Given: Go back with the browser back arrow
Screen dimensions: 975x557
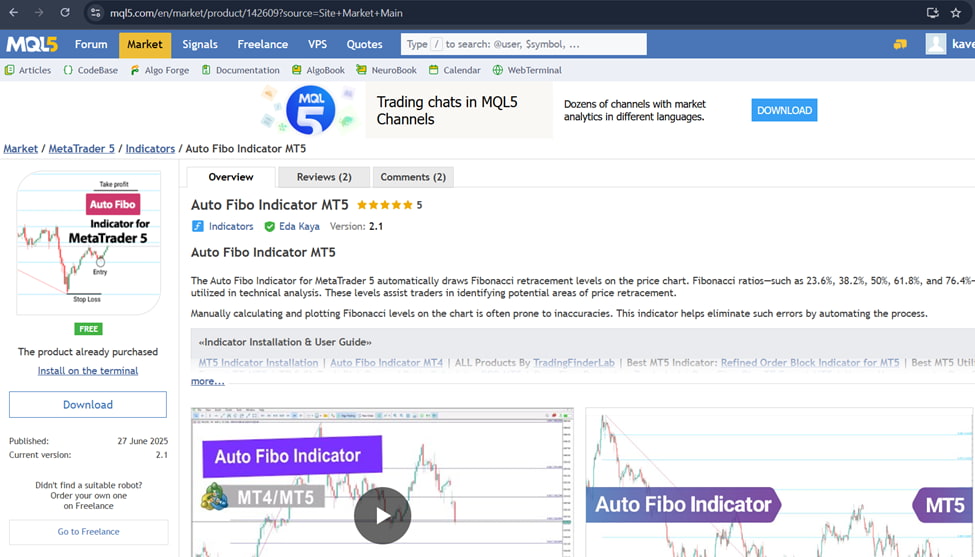Looking at the screenshot, I should pos(13,12).
